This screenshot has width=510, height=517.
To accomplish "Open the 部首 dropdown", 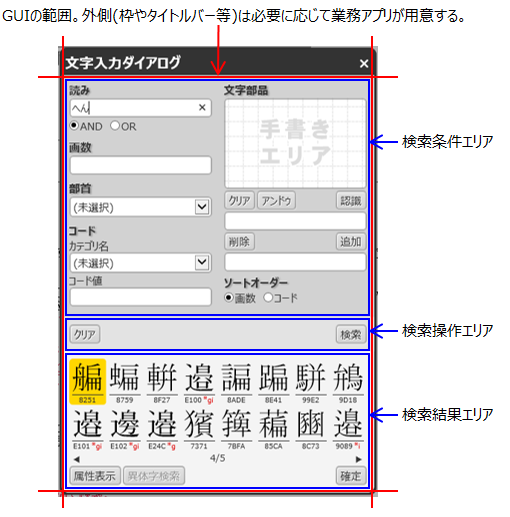I will click(141, 207).
